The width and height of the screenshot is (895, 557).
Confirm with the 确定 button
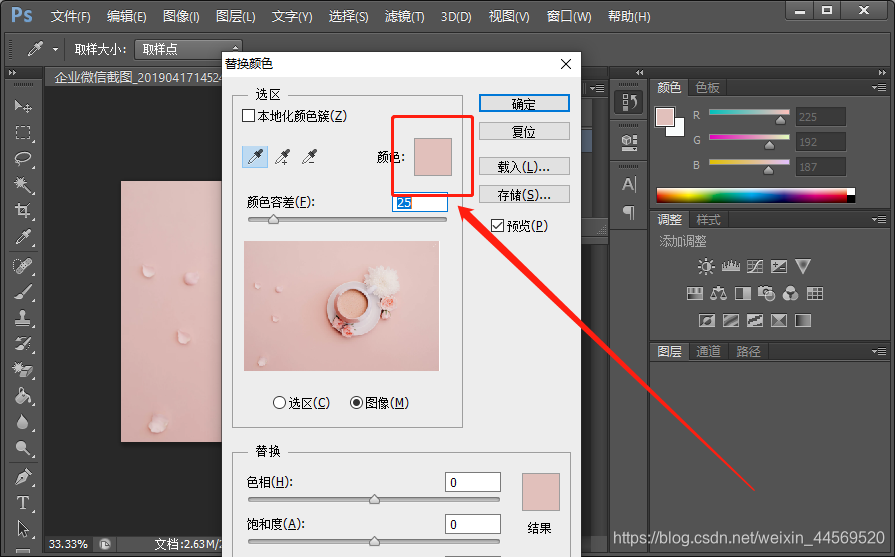[524, 103]
